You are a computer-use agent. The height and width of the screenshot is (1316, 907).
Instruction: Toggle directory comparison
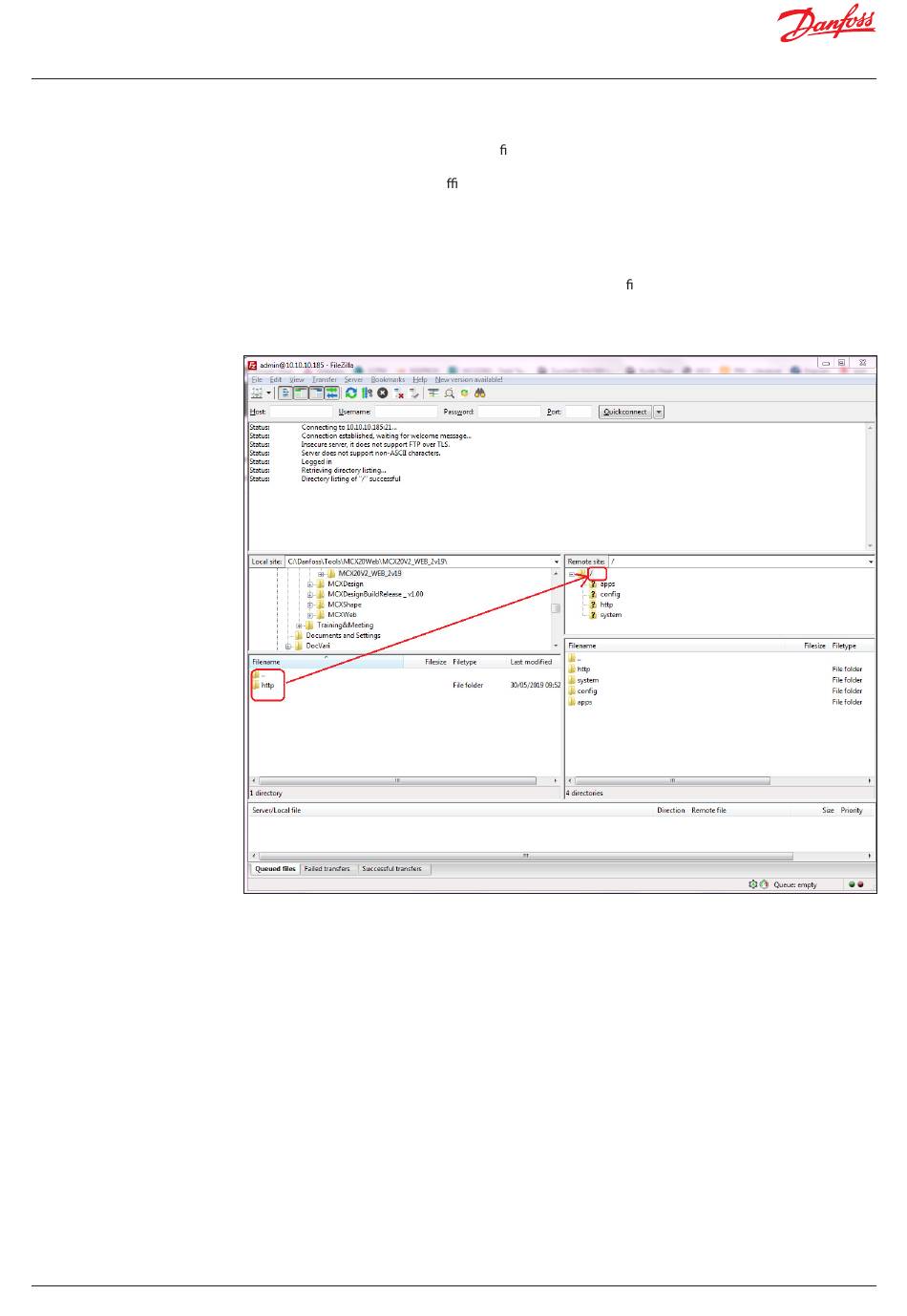click(x=449, y=393)
